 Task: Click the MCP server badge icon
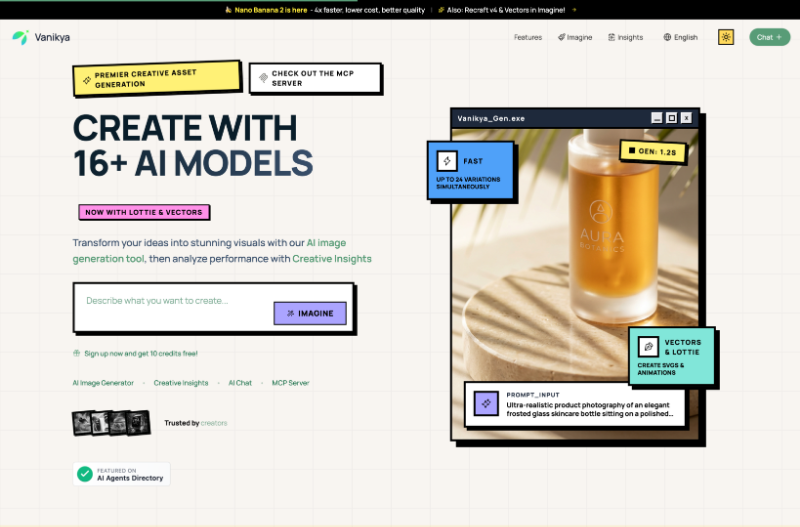[263, 78]
